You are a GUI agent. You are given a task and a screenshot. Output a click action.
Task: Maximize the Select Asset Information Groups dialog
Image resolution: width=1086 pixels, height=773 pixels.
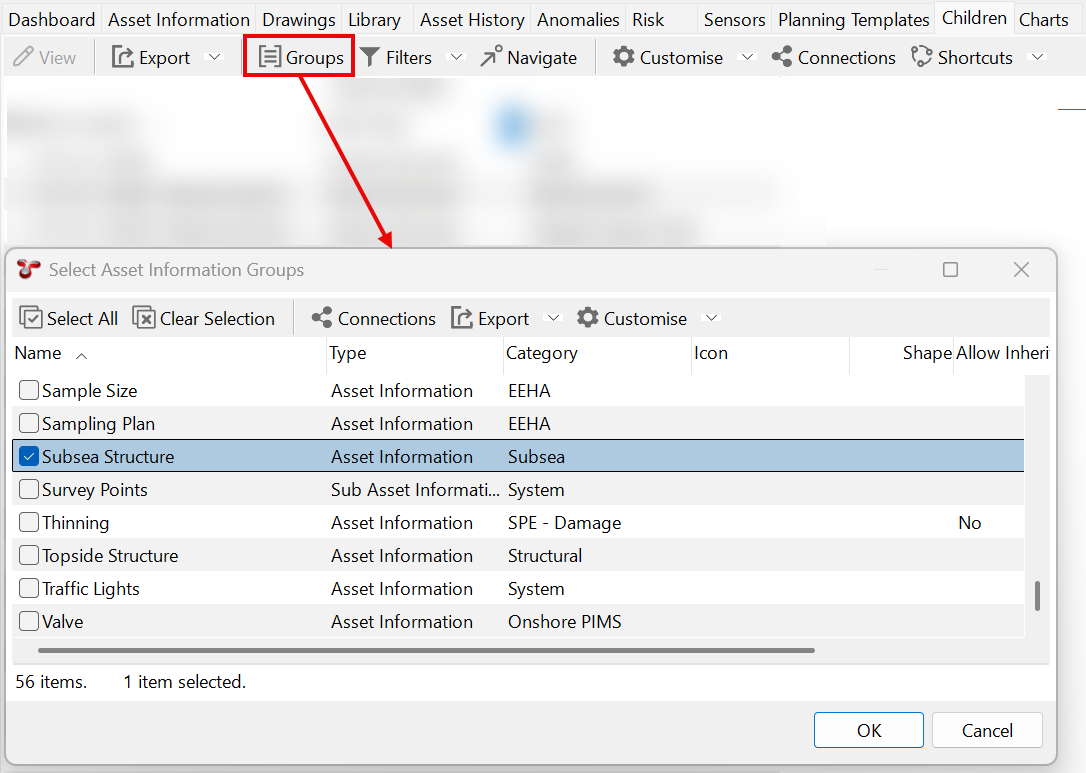pos(950,269)
